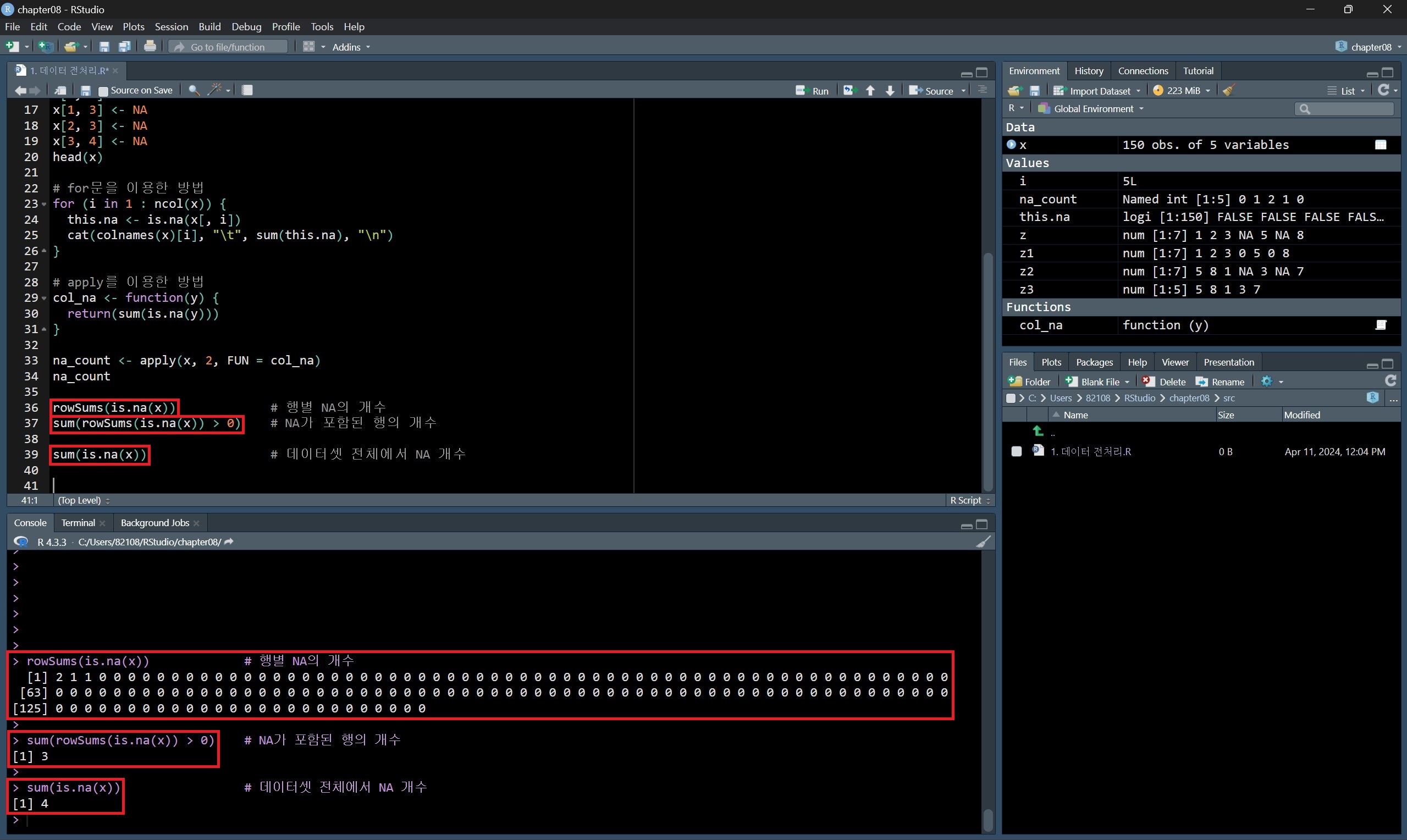Click the print icon in the main toolbar
This screenshot has height=840, width=1407.
point(150,47)
